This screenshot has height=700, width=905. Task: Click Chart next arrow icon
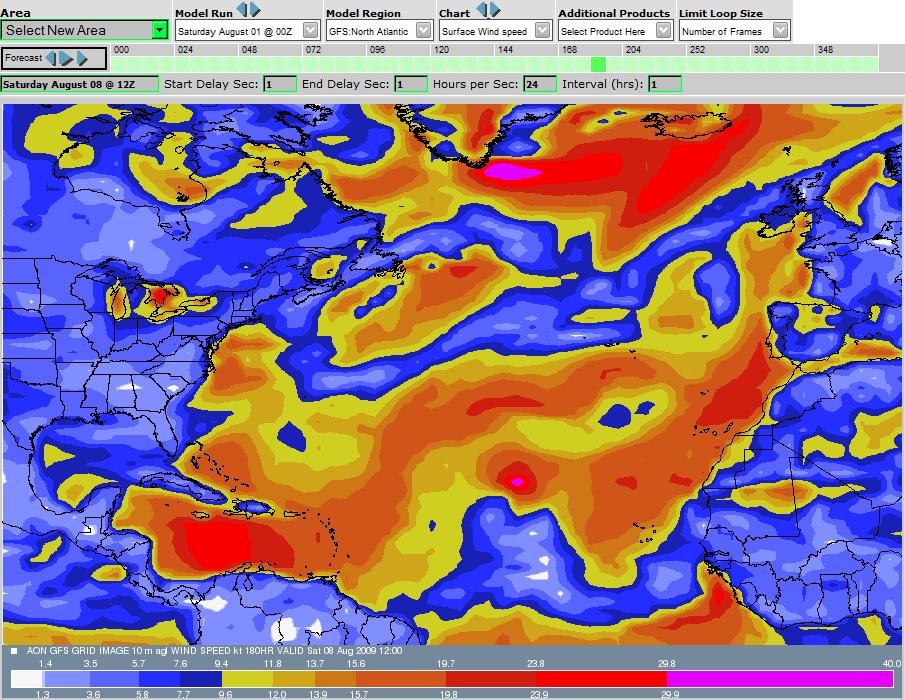(x=495, y=11)
